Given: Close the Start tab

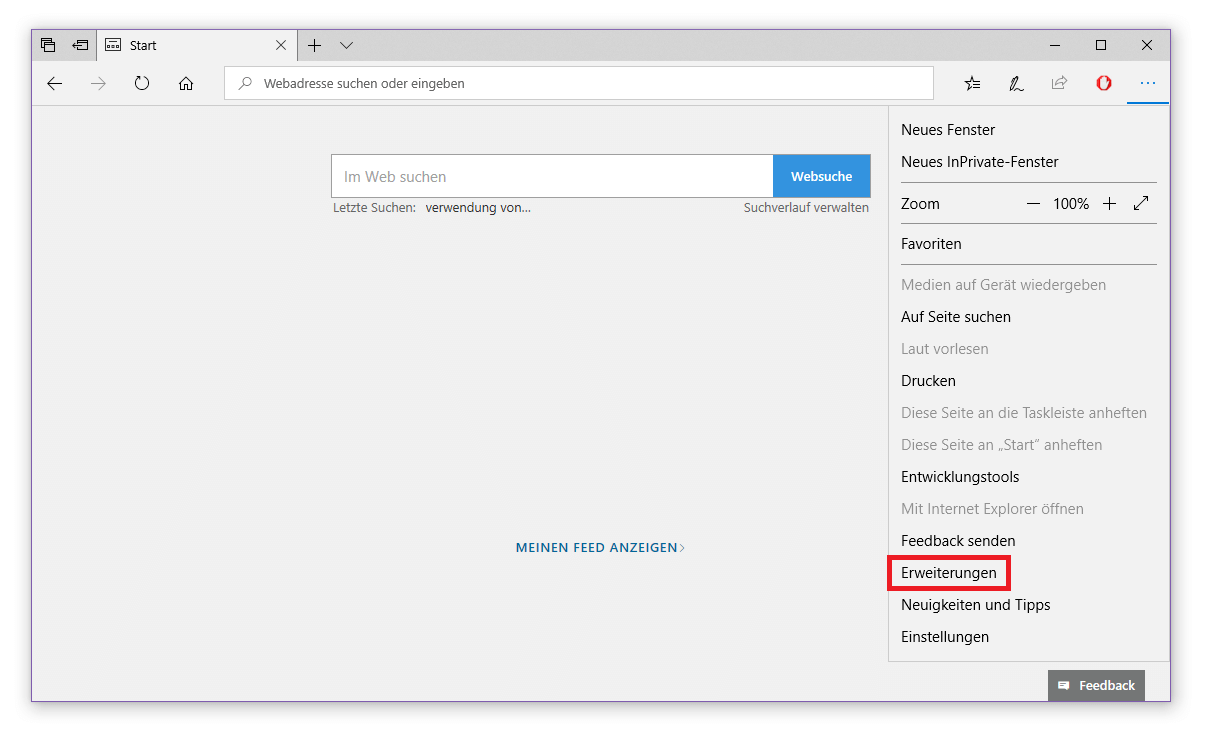Looking at the screenshot, I should (281, 45).
